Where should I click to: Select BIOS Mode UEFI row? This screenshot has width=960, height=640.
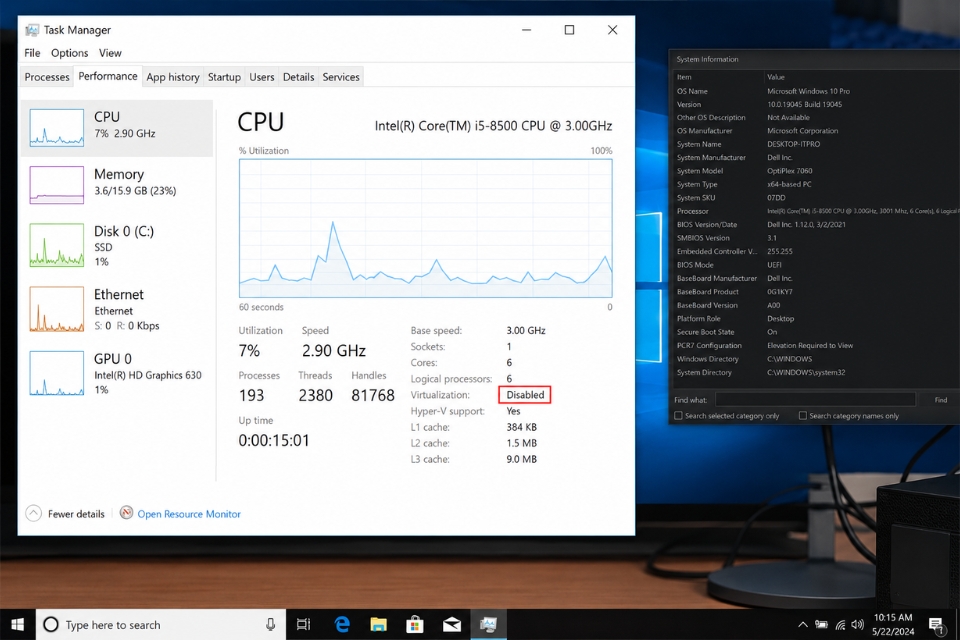coord(816,265)
